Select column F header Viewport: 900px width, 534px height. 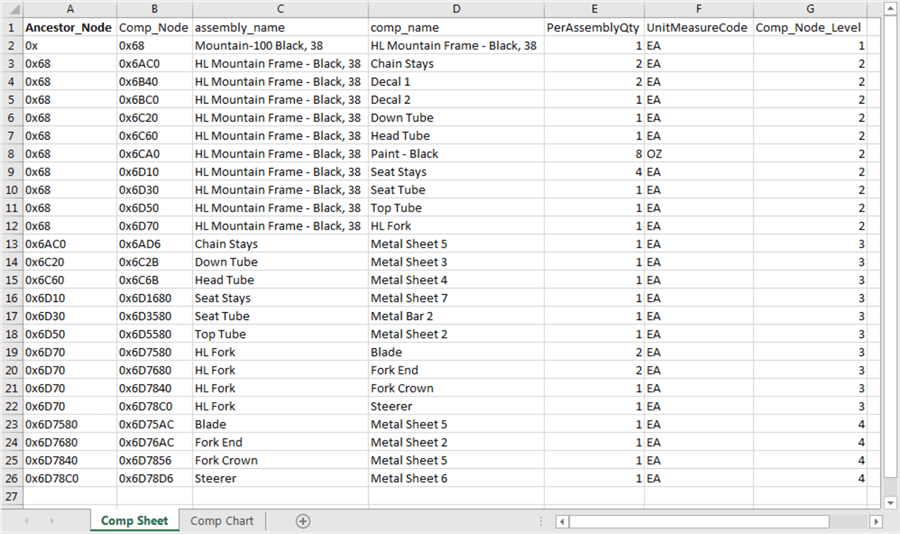[699, 9]
